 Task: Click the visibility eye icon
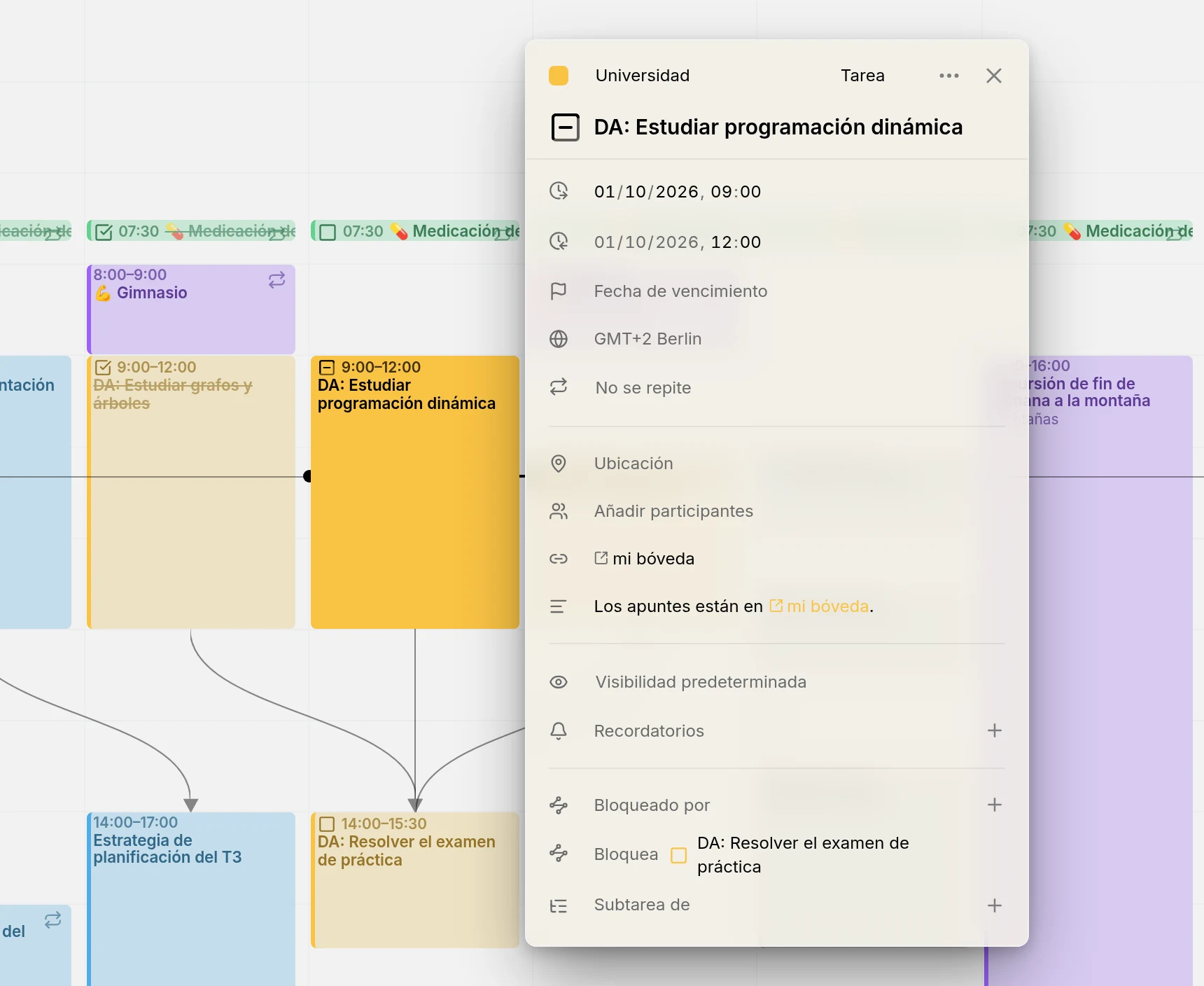click(x=559, y=682)
